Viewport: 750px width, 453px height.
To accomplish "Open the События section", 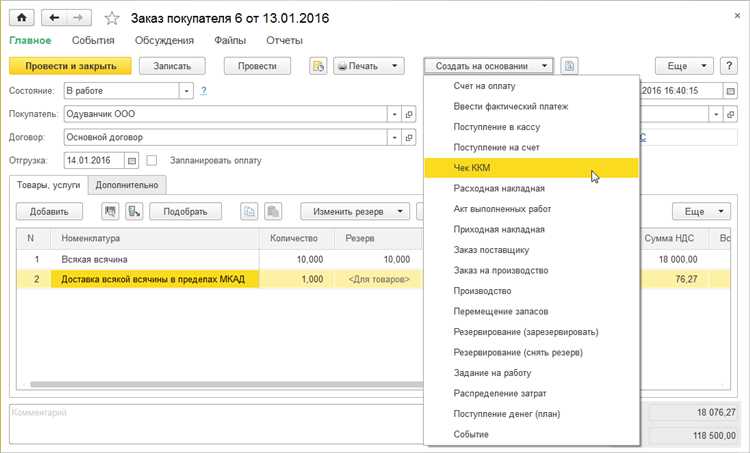I will [x=93, y=41].
